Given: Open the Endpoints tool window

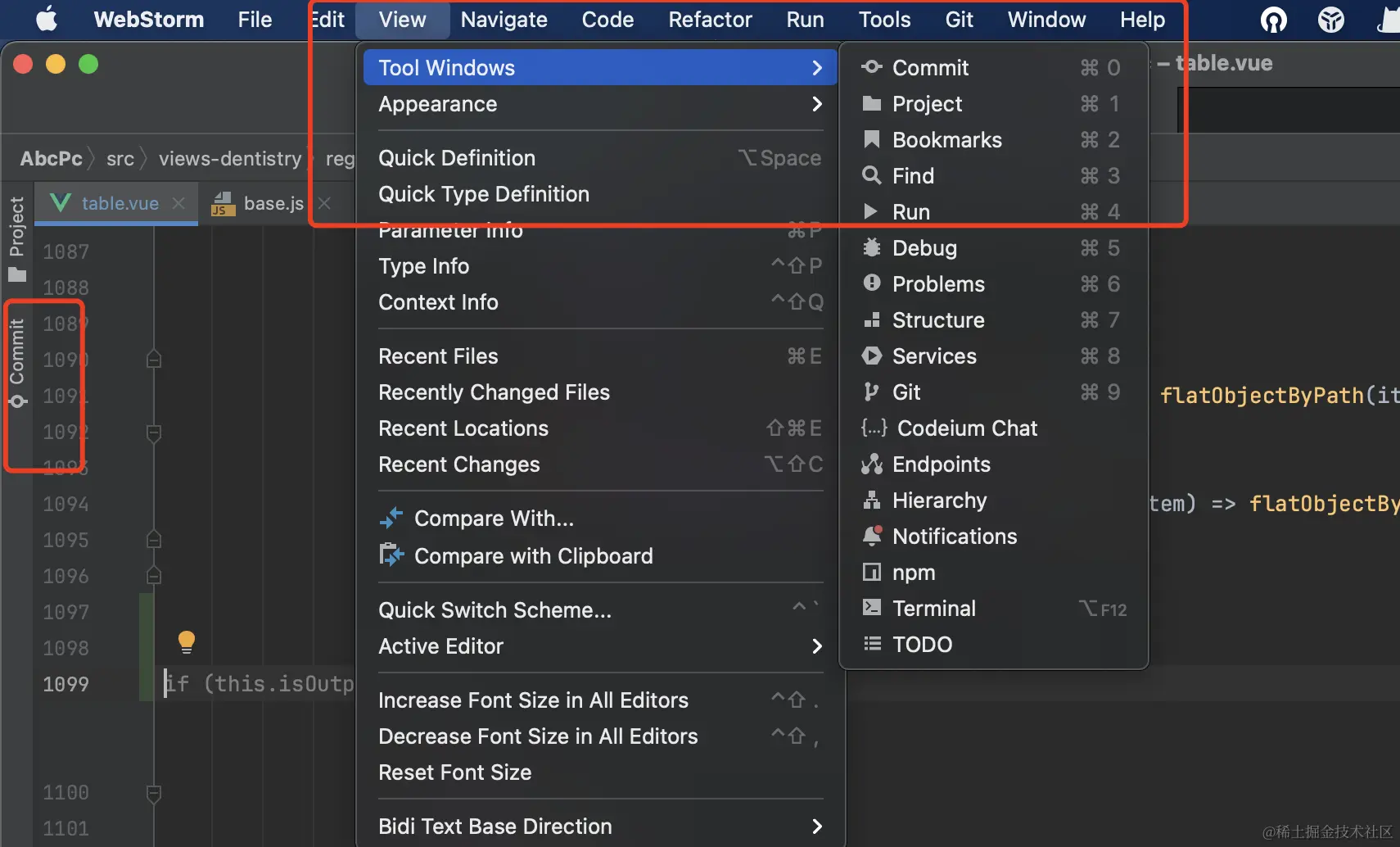Looking at the screenshot, I should pyautogui.click(x=941, y=464).
